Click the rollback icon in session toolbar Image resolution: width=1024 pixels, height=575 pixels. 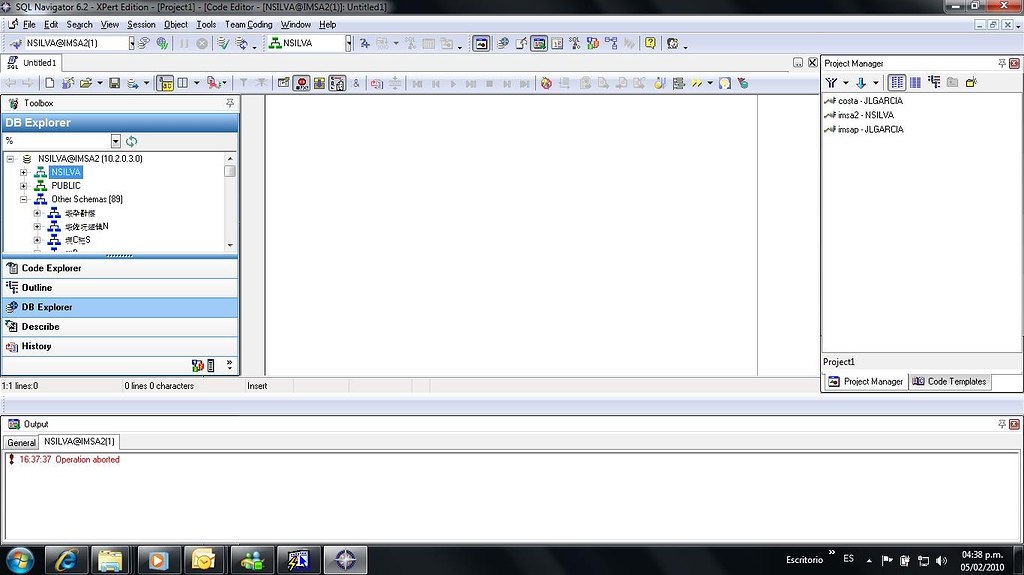click(x=242, y=43)
